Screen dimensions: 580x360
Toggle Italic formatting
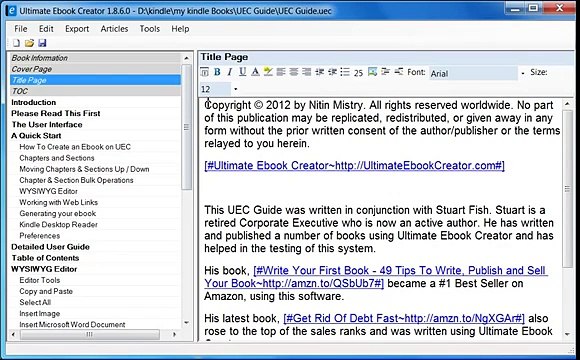coord(230,72)
